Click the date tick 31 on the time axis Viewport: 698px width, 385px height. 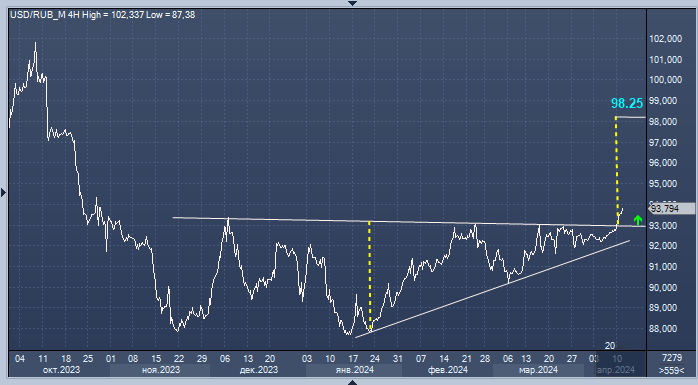coord(398,359)
